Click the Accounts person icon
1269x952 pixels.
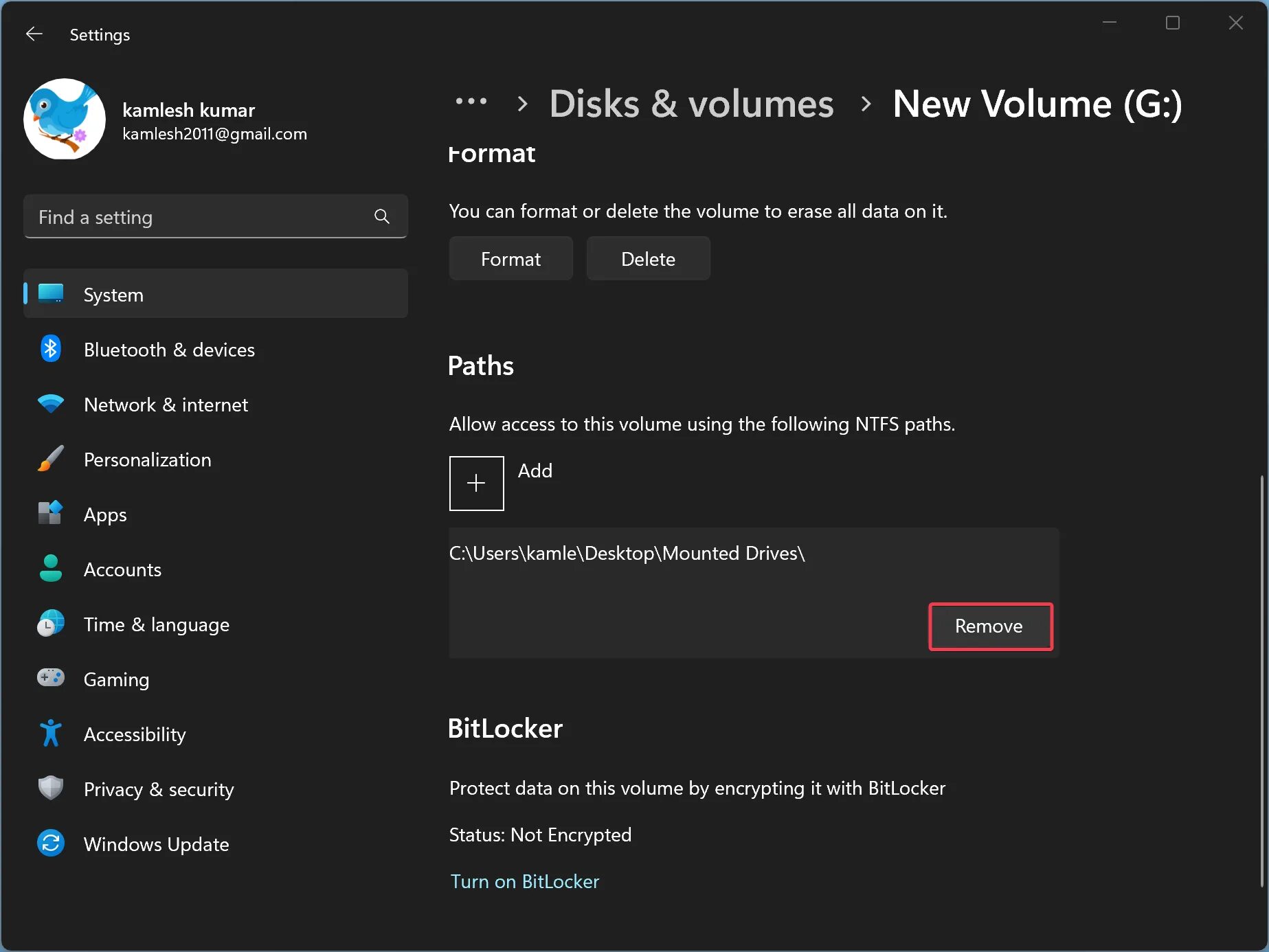51,569
